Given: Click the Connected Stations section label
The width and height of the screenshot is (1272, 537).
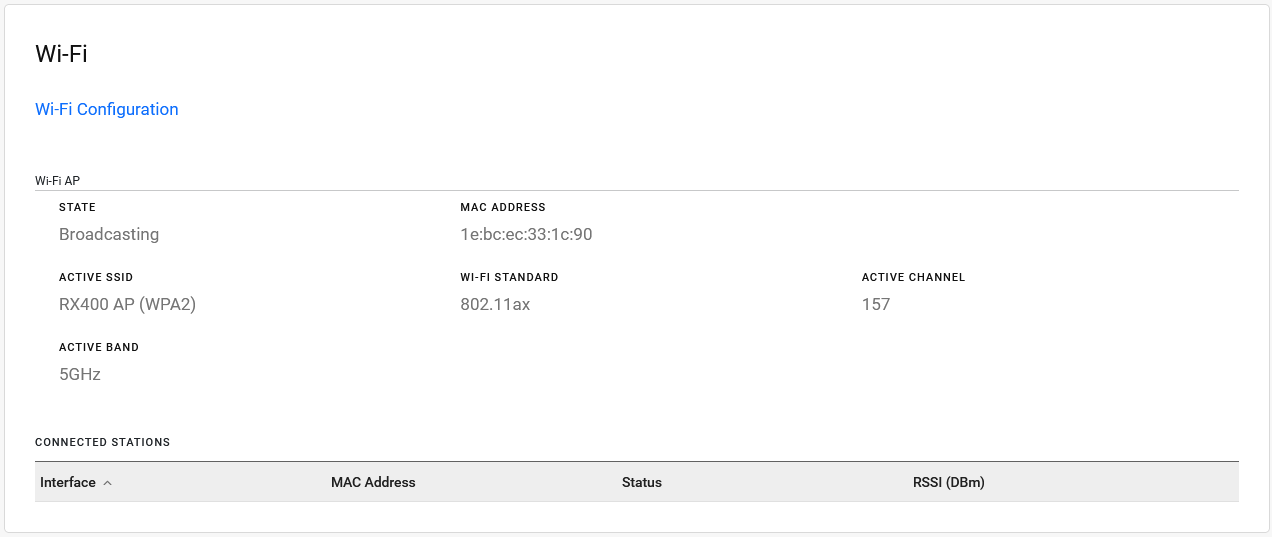Looking at the screenshot, I should [x=102, y=442].
